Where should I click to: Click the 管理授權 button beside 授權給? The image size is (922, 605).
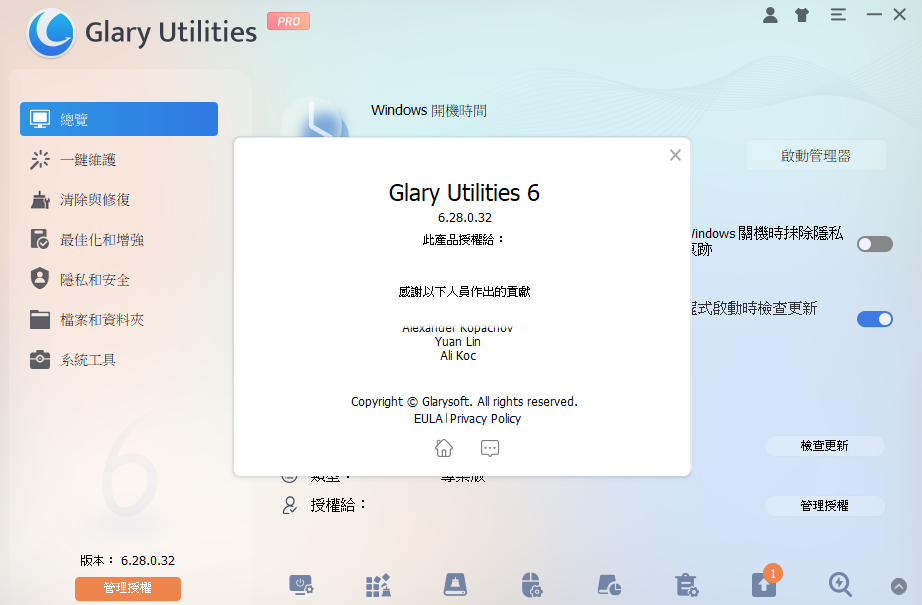click(x=824, y=506)
